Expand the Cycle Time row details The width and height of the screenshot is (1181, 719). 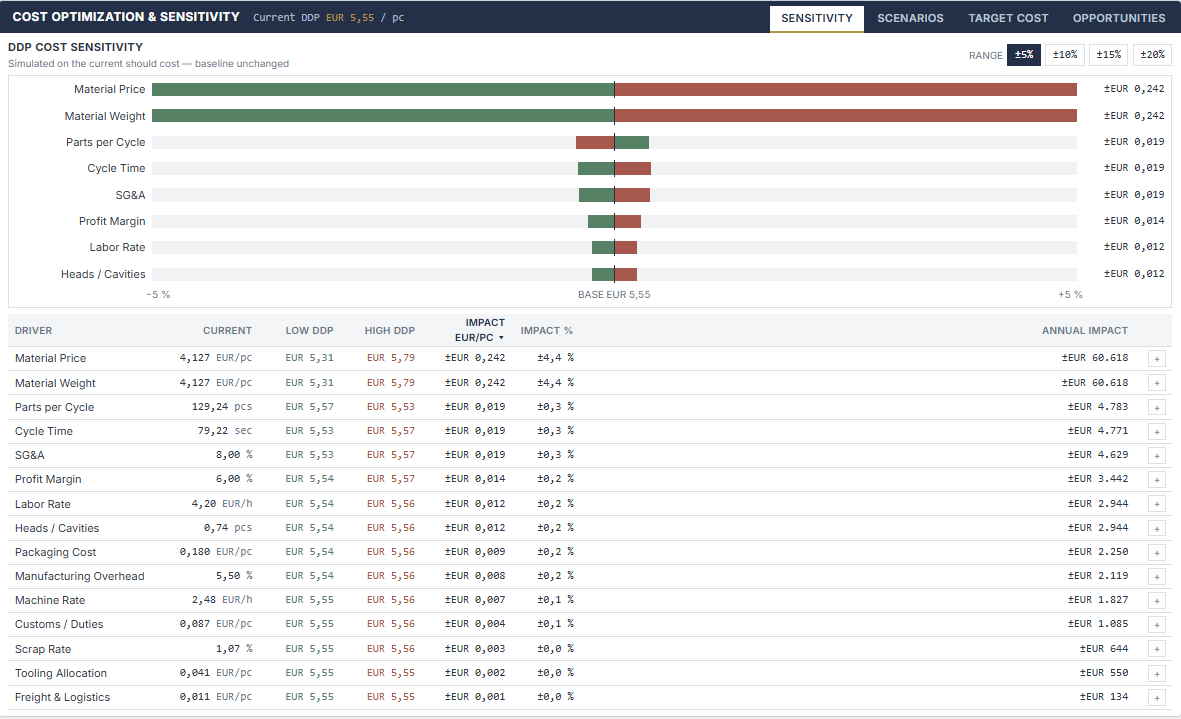pyautogui.click(x=1157, y=431)
